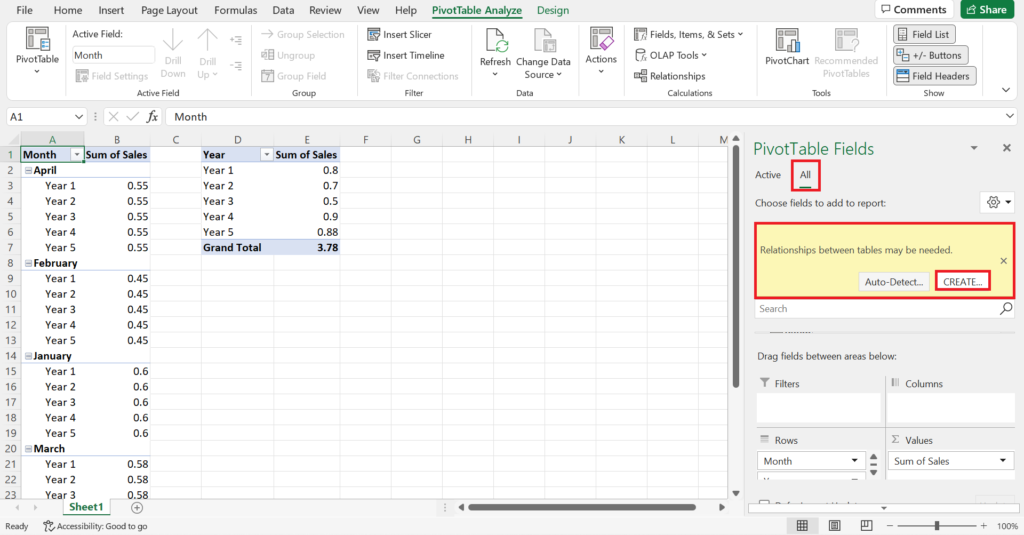Open the PivotTable Fields gear settings
The height and width of the screenshot is (535, 1024).
pos(998,202)
